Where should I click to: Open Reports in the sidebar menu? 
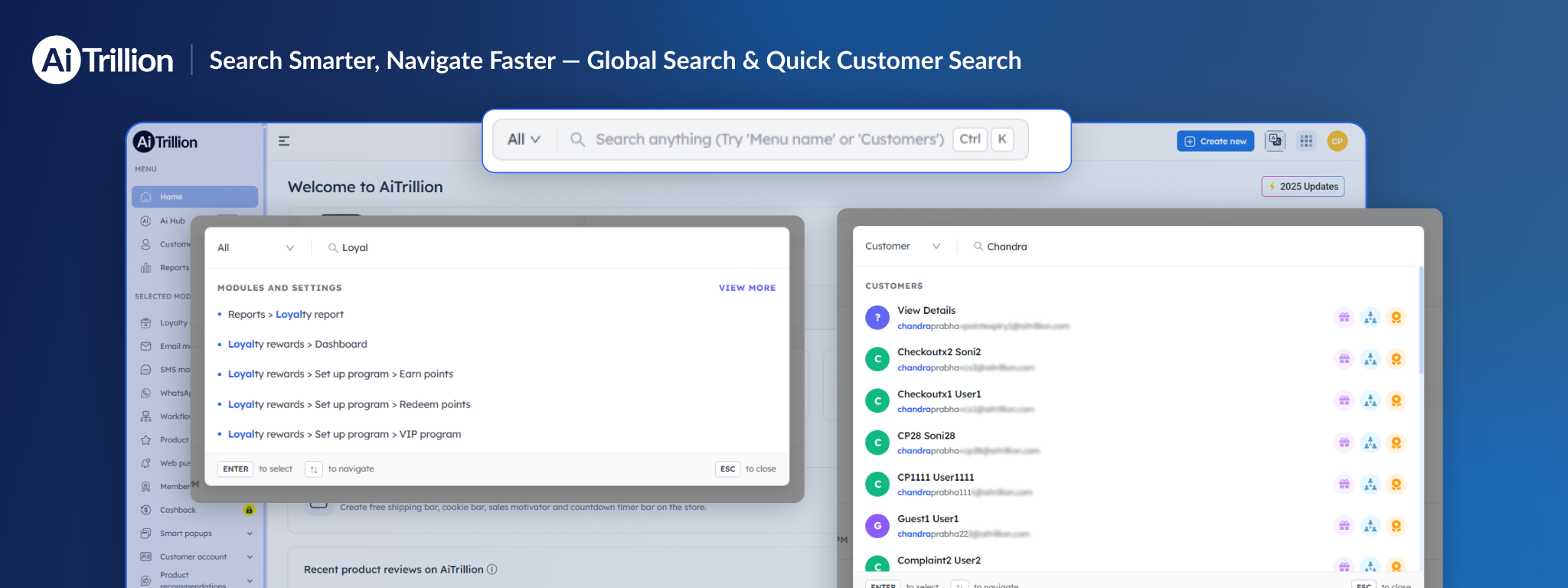coord(174,268)
